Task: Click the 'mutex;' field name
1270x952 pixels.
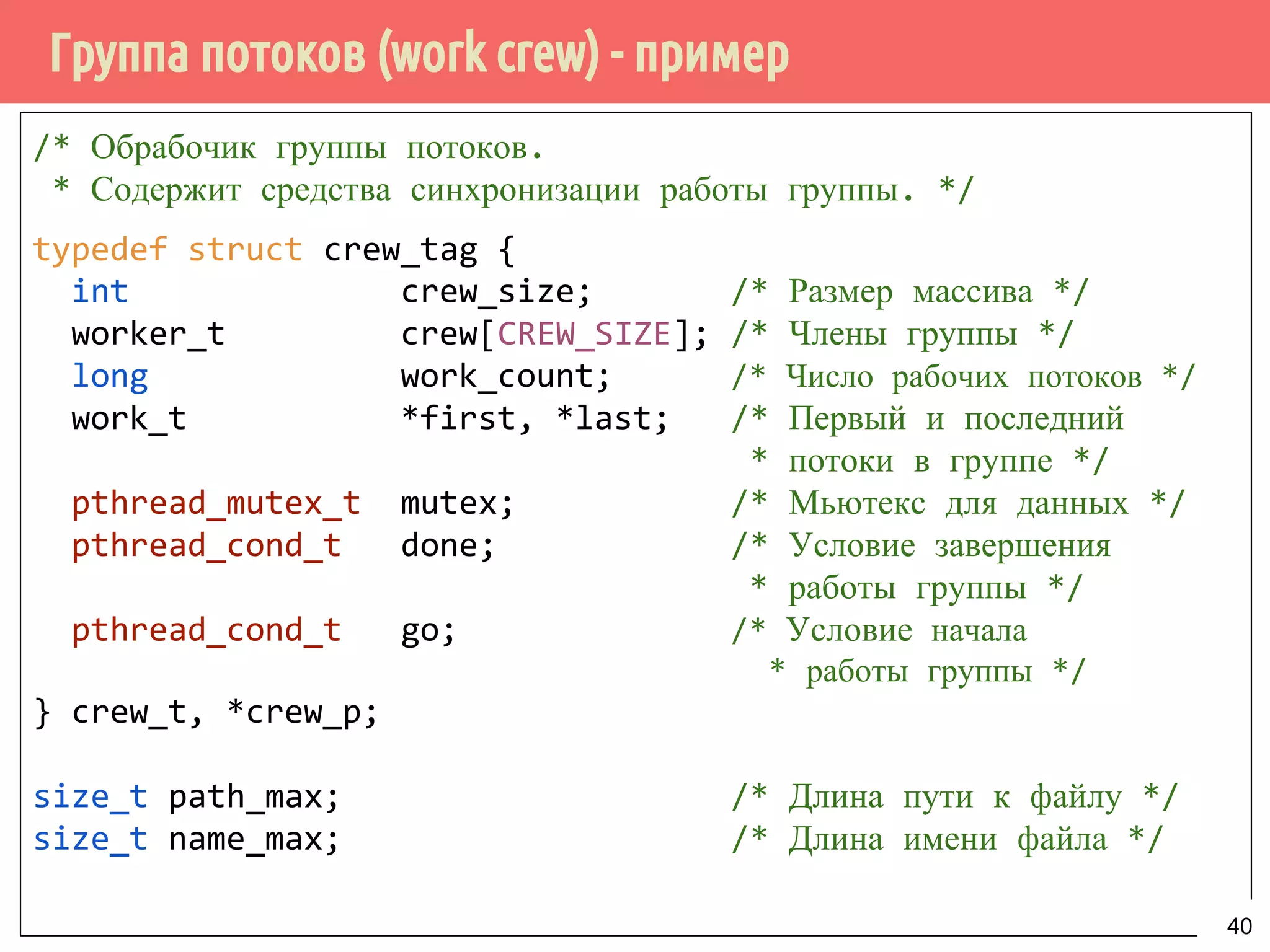Action: (x=458, y=504)
